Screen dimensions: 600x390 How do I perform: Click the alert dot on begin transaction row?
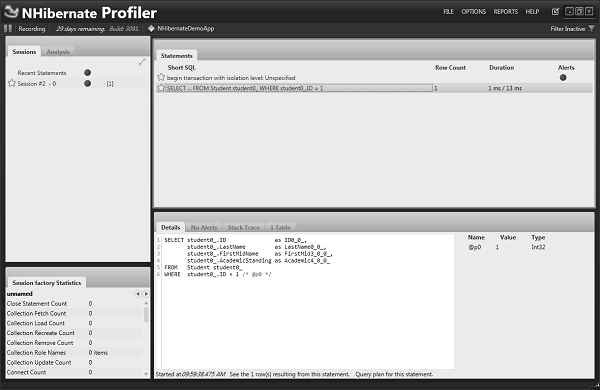(563, 77)
